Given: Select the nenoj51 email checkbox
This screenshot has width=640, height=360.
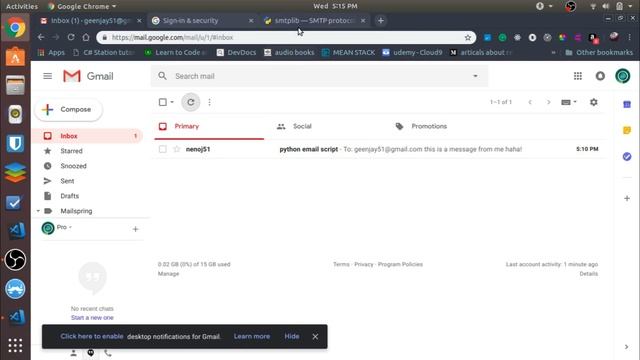Looking at the screenshot, I should tap(162, 149).
